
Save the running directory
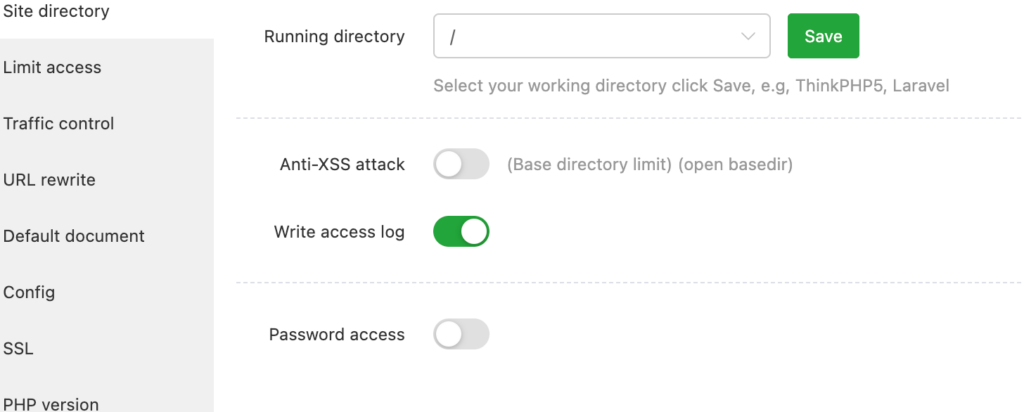click(823, 36)
